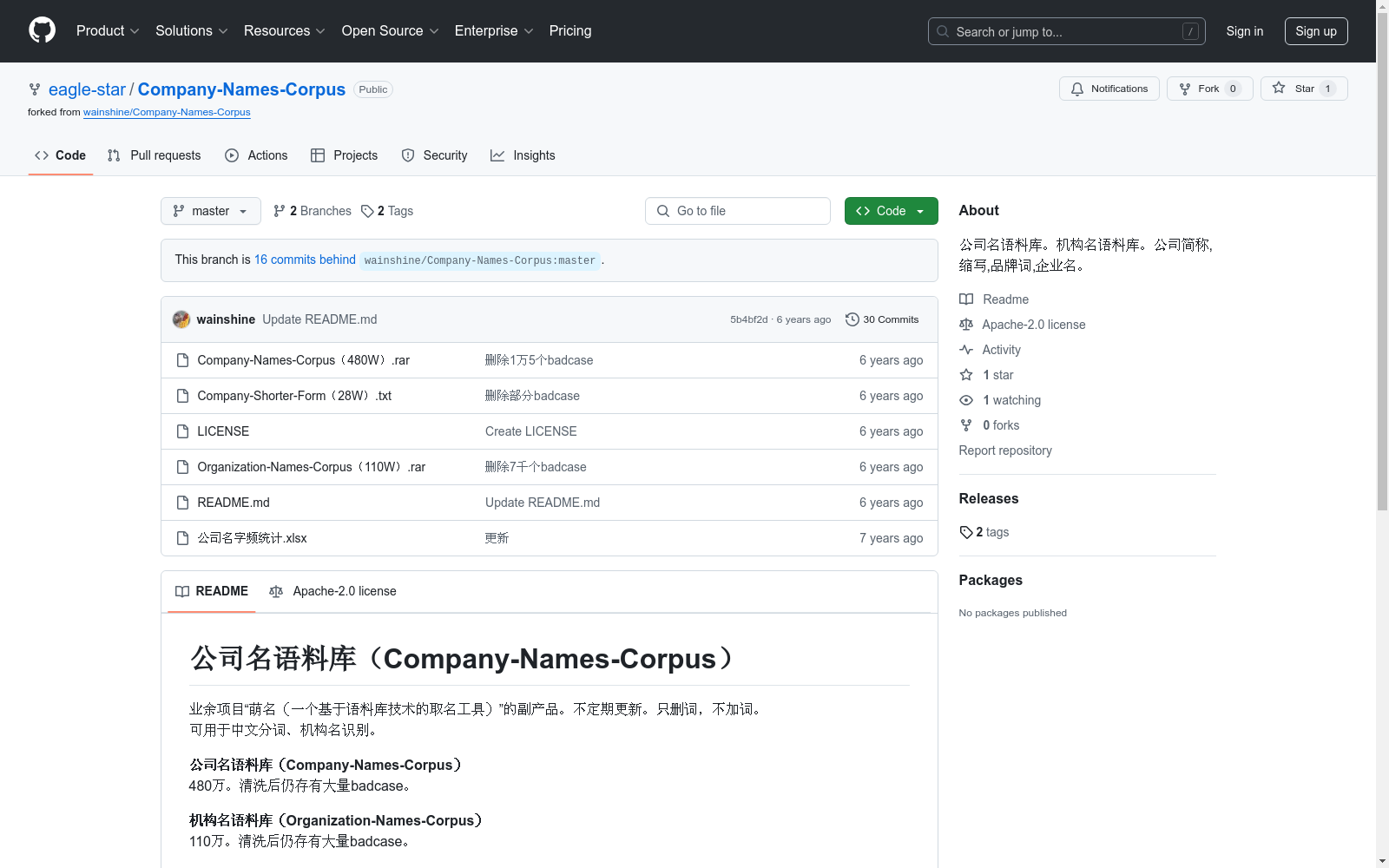The image size is (1389, 868).
Task: Click the magnifier icon in search bar
Action: point(943,31)
